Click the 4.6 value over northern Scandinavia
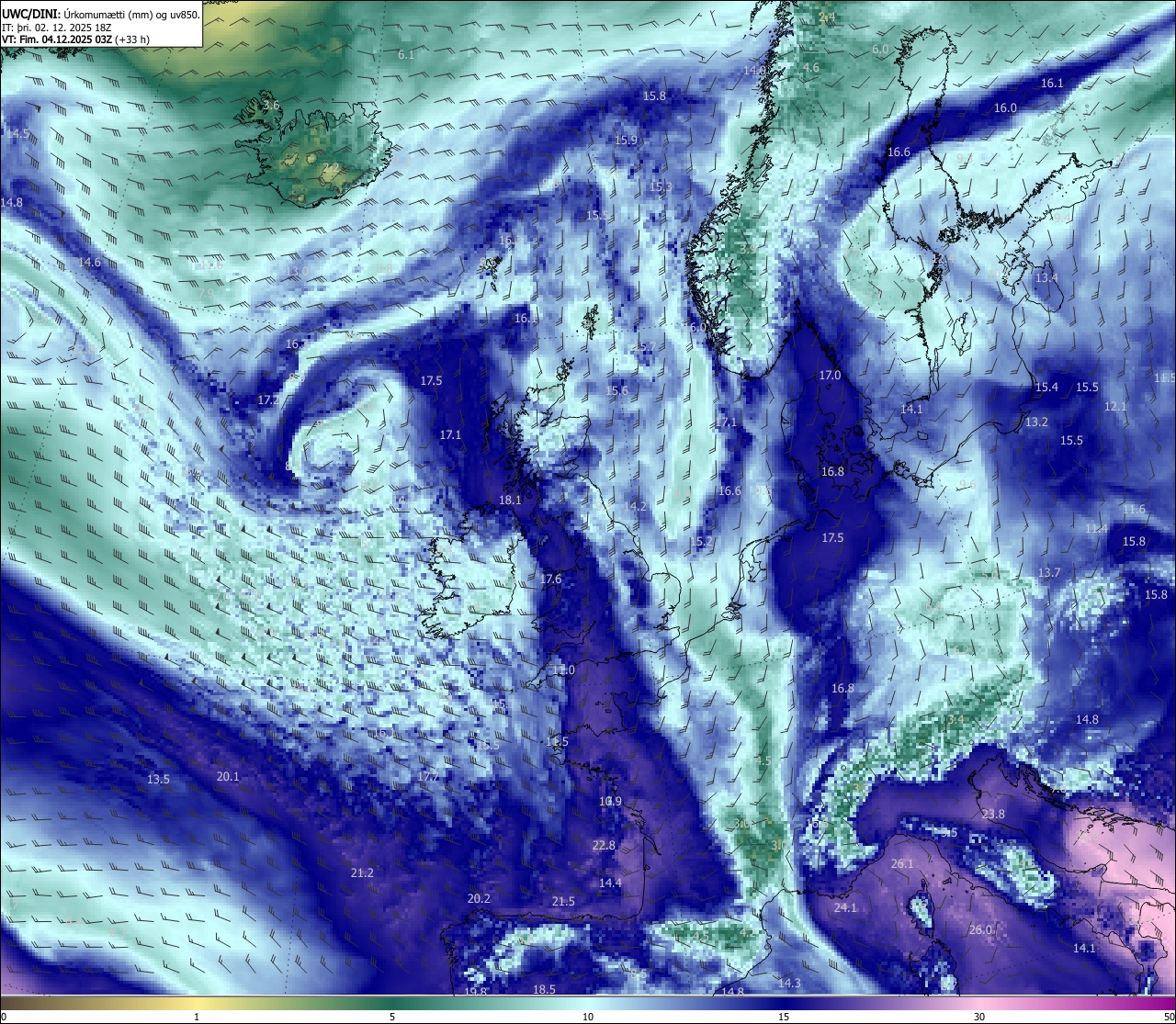 [811, 68]
